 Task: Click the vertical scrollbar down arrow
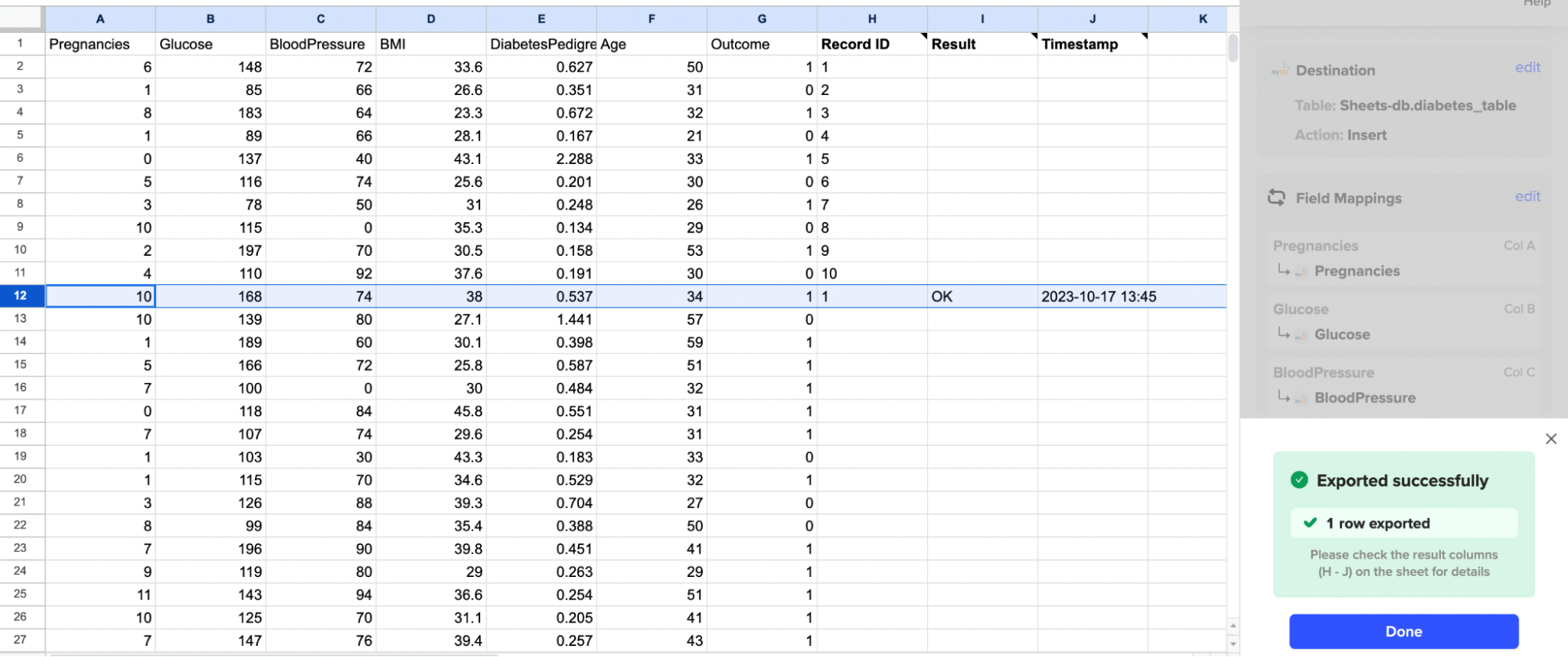[1233, 644]
